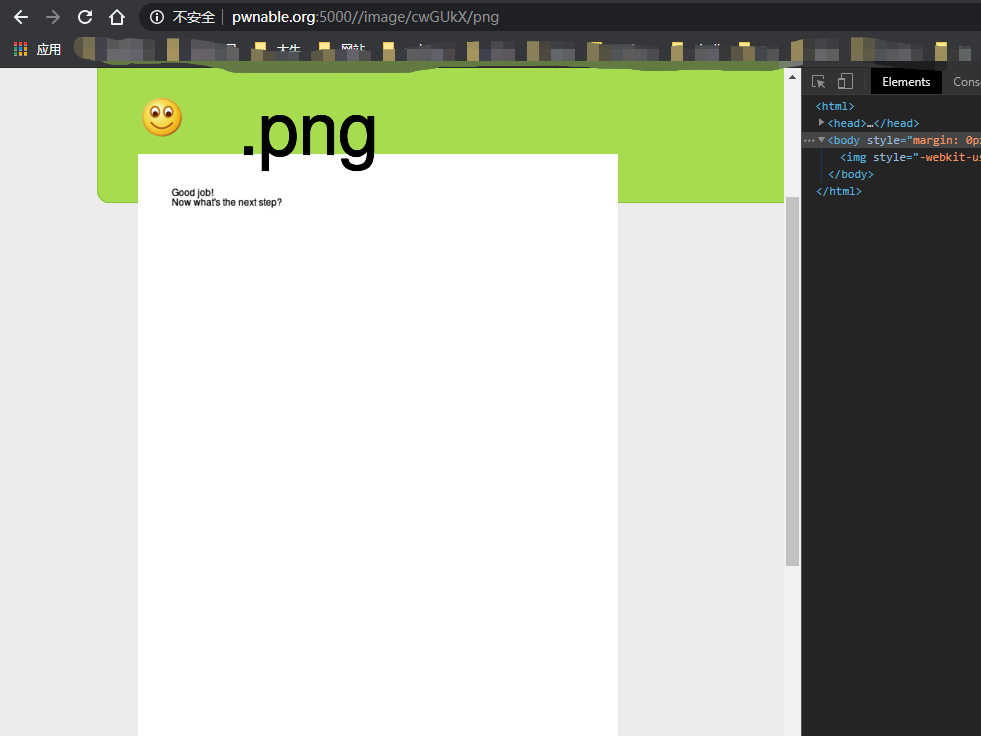The height and width of the screenshot is (736, 981).
Task: Switch to the Elements tab
Action: (x=906, y=82)
